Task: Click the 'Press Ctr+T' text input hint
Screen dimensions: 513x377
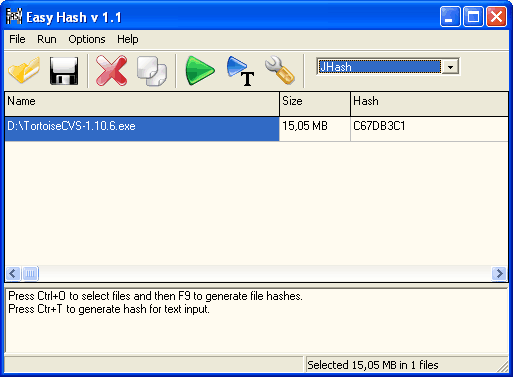Action: tap(109, 309)
